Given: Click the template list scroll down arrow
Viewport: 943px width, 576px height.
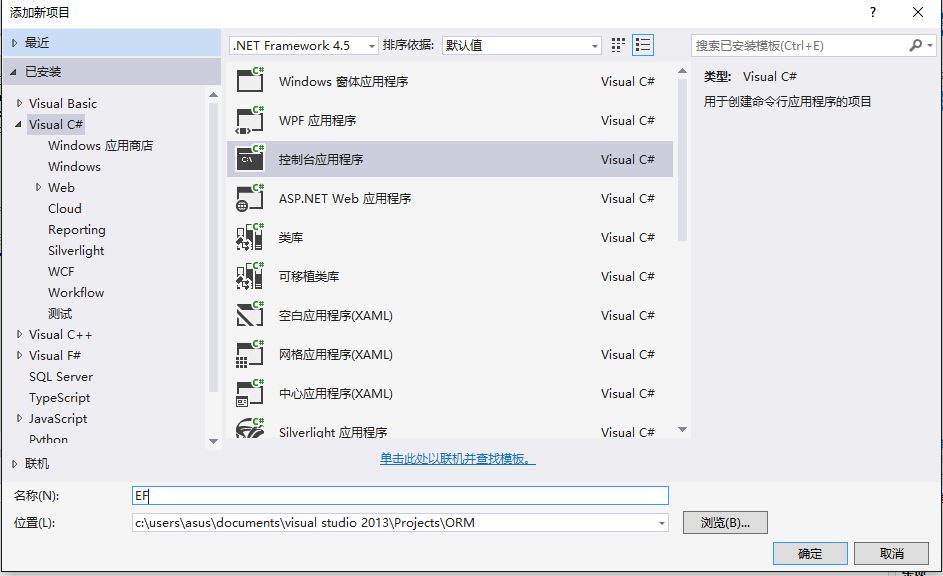Looking at the screenshot, I should click(x=682, y=429).
